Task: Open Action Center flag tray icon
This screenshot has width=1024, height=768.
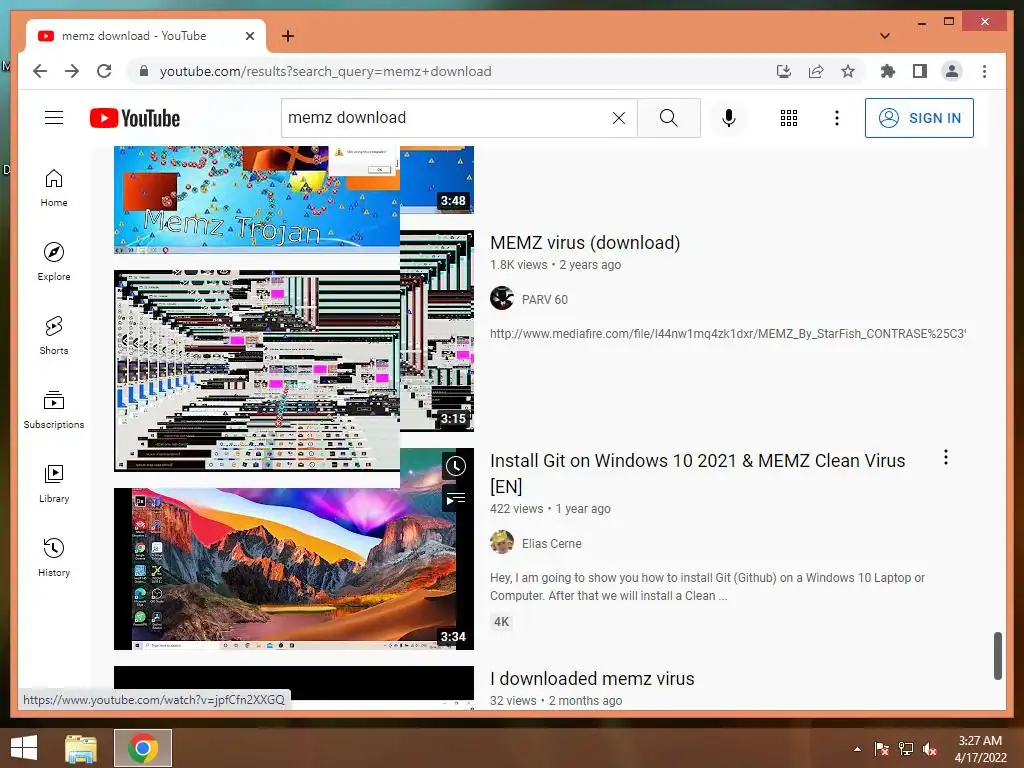Action: pos(882,749)
